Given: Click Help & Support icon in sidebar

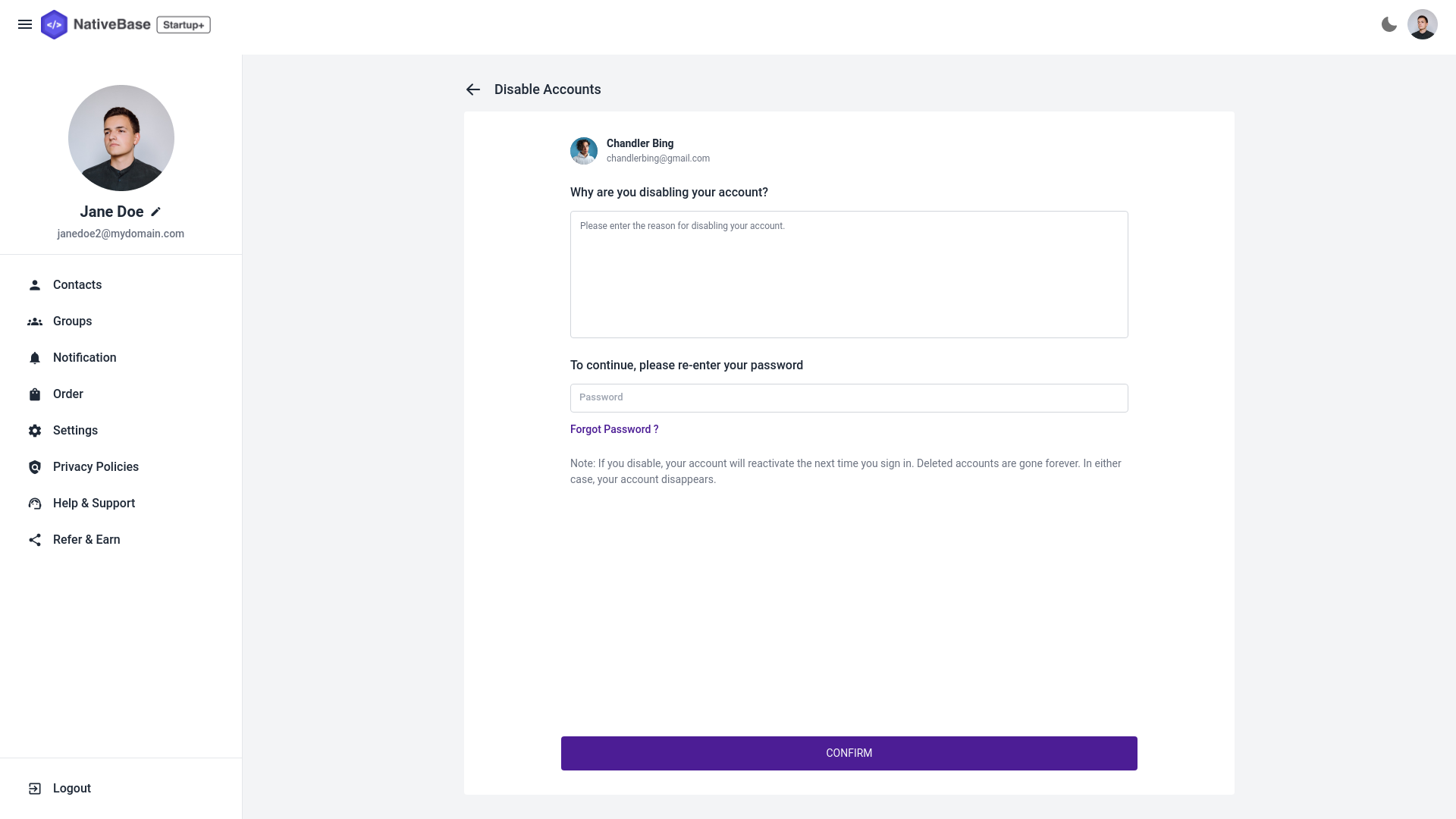Looking at the screenshot, I should [35, 503].
